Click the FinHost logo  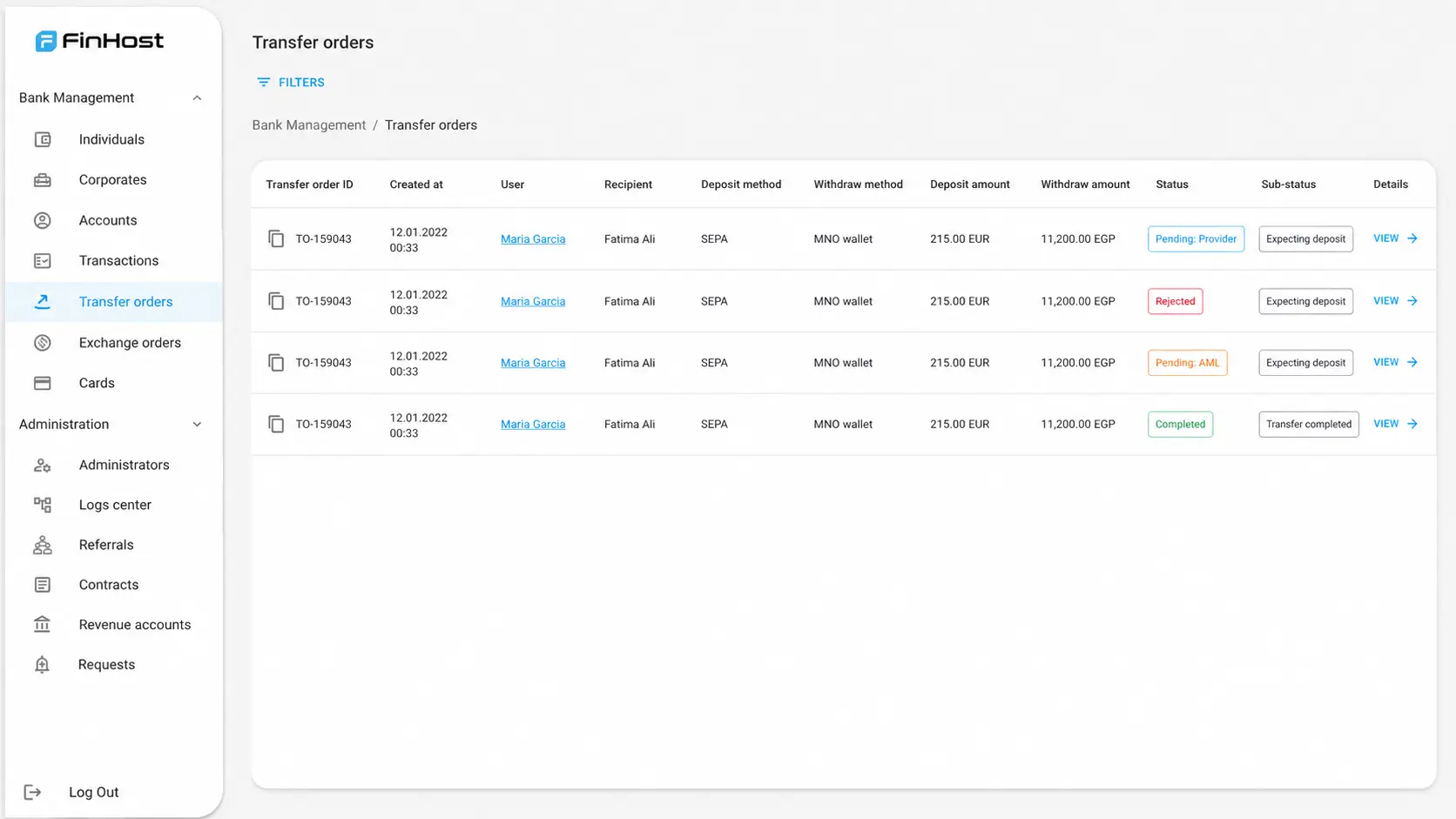[99, 41]
